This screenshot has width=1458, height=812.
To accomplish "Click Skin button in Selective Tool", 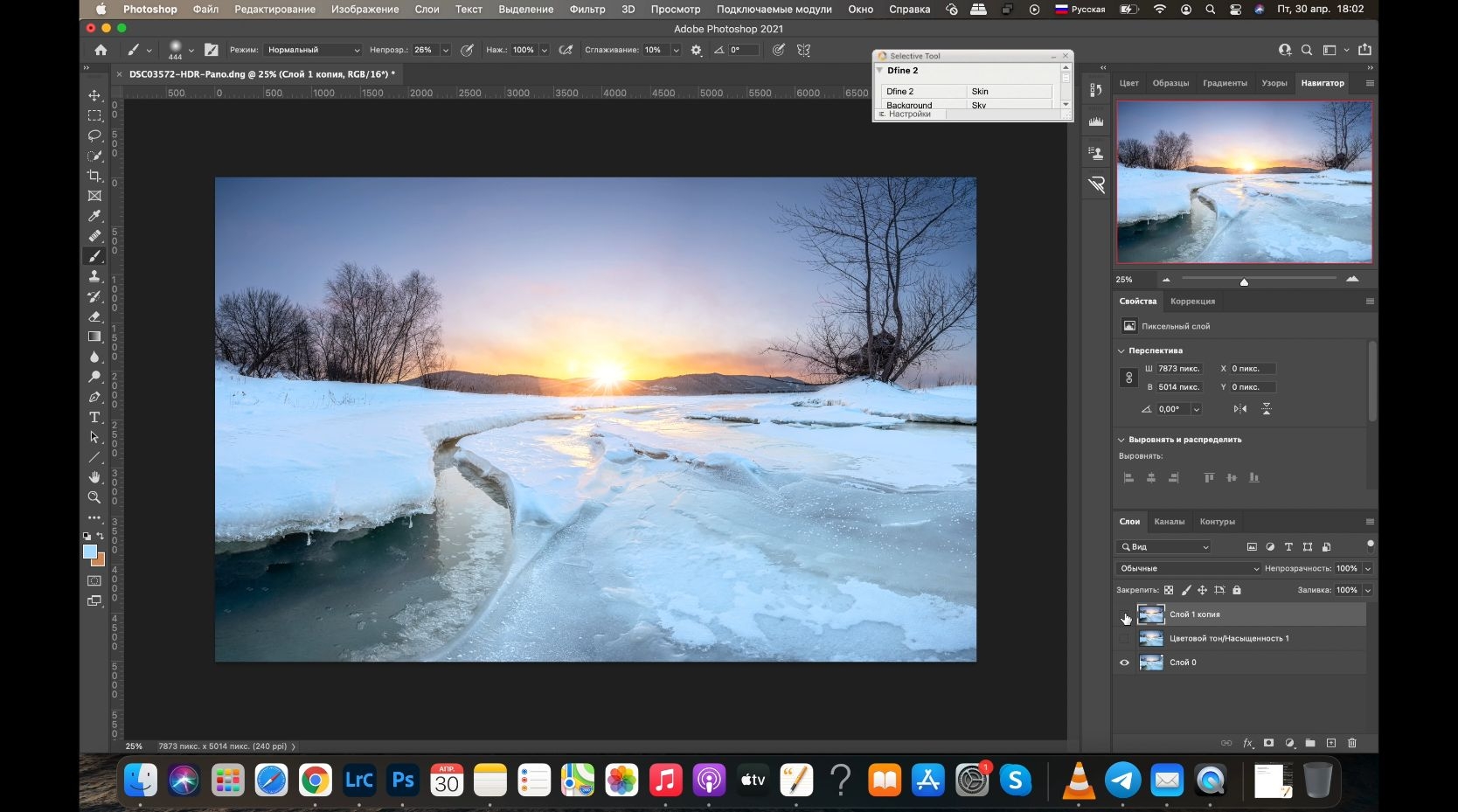I will coord(1010,91).
